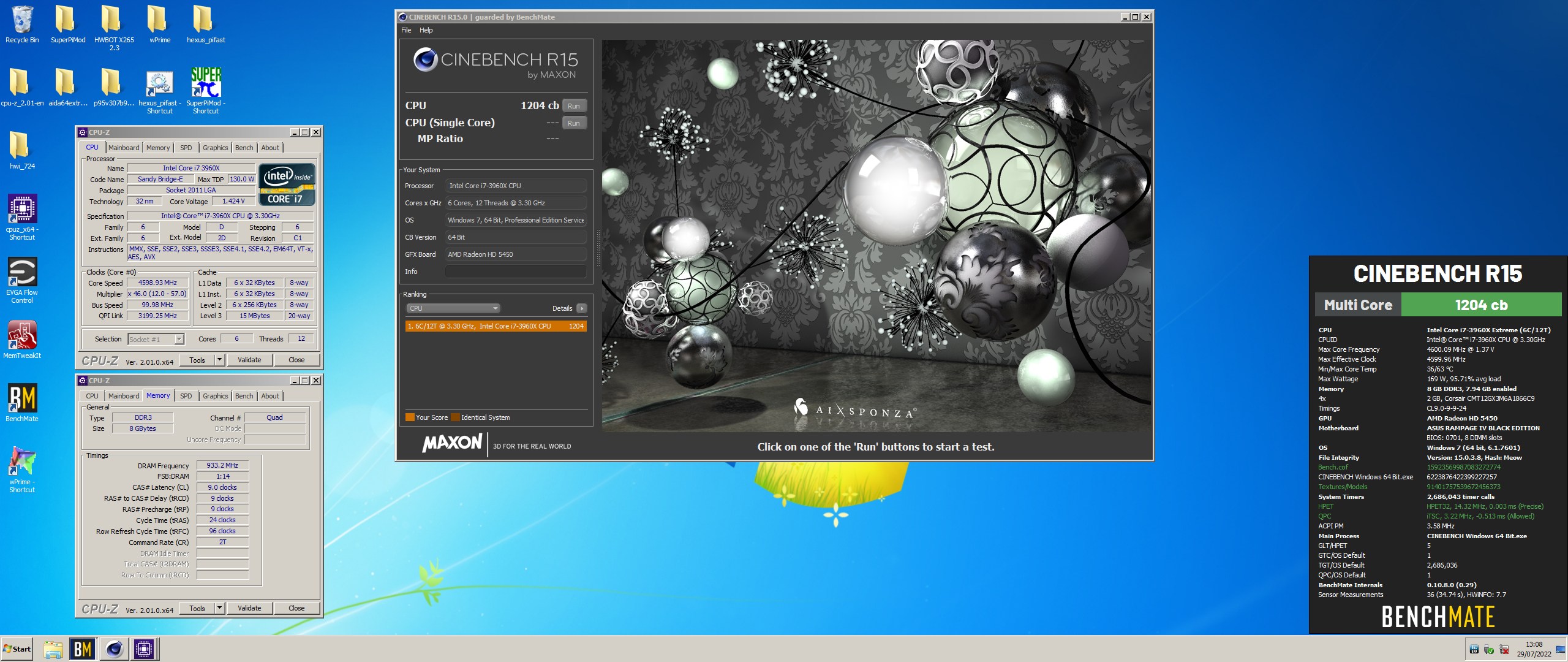Click the Cinebench rendered scene image
The width and height of the screenshot is (1568, 662).
(x=876, y=235)
